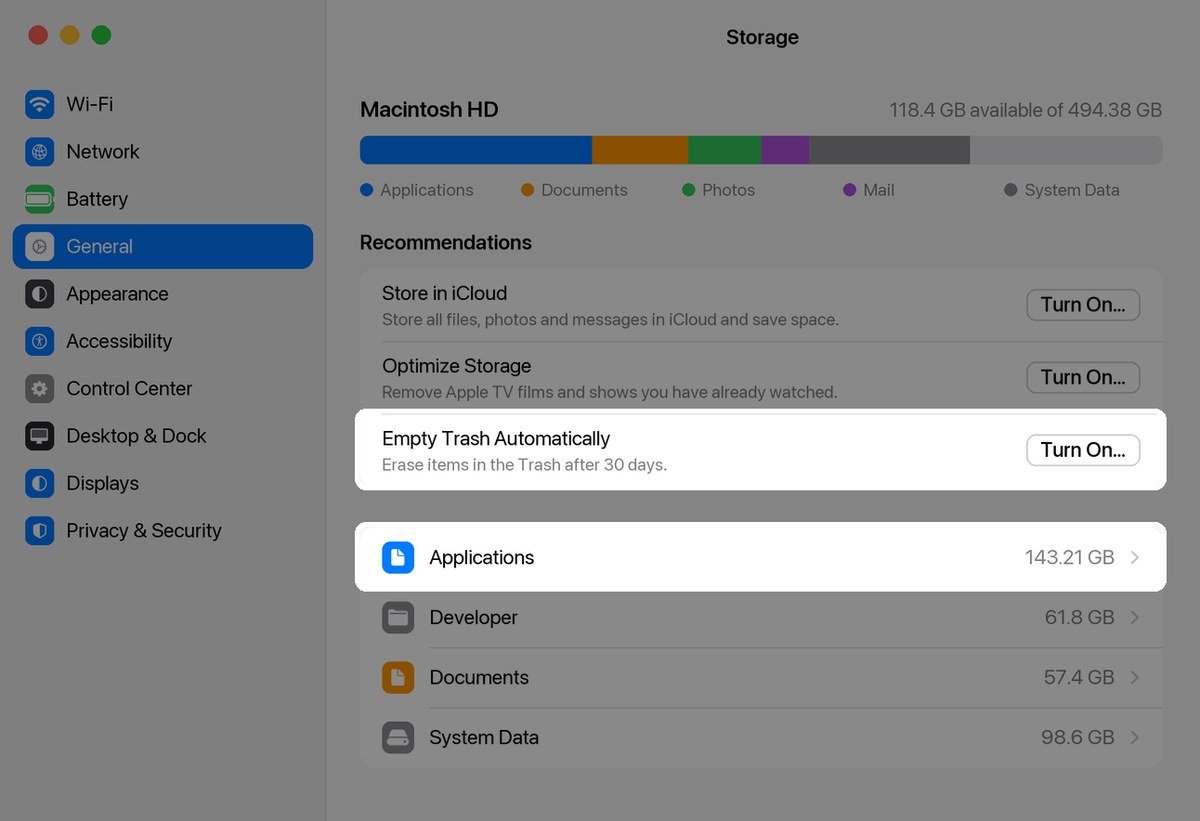Click the Network globe icon
The image size is (1200, 821).
pos(40,152)
